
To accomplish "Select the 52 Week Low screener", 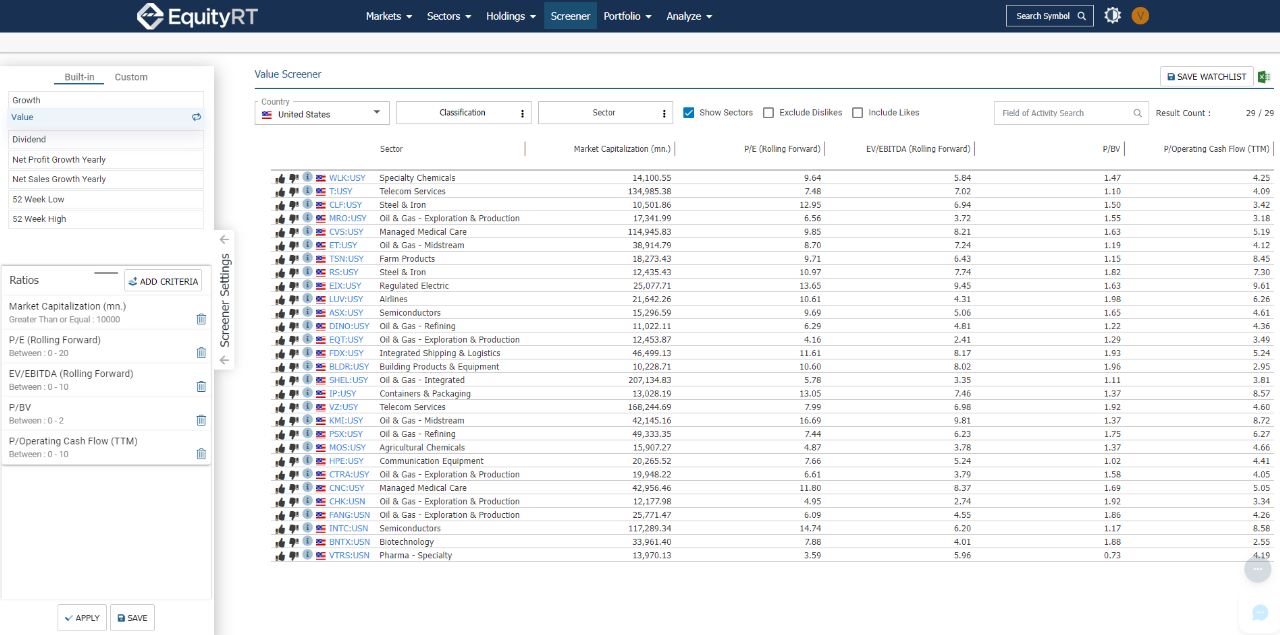I will 106,199.
